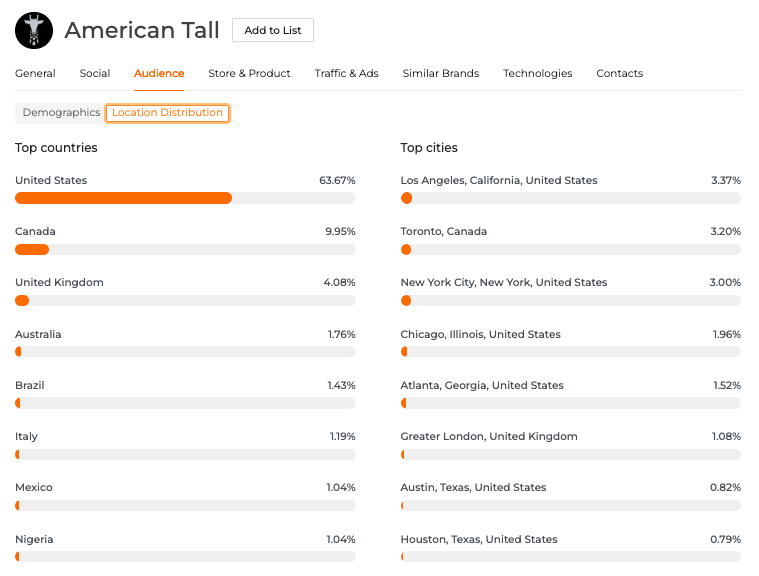Open the Contacts tab
759x576 pixels.
coord(619,73)
